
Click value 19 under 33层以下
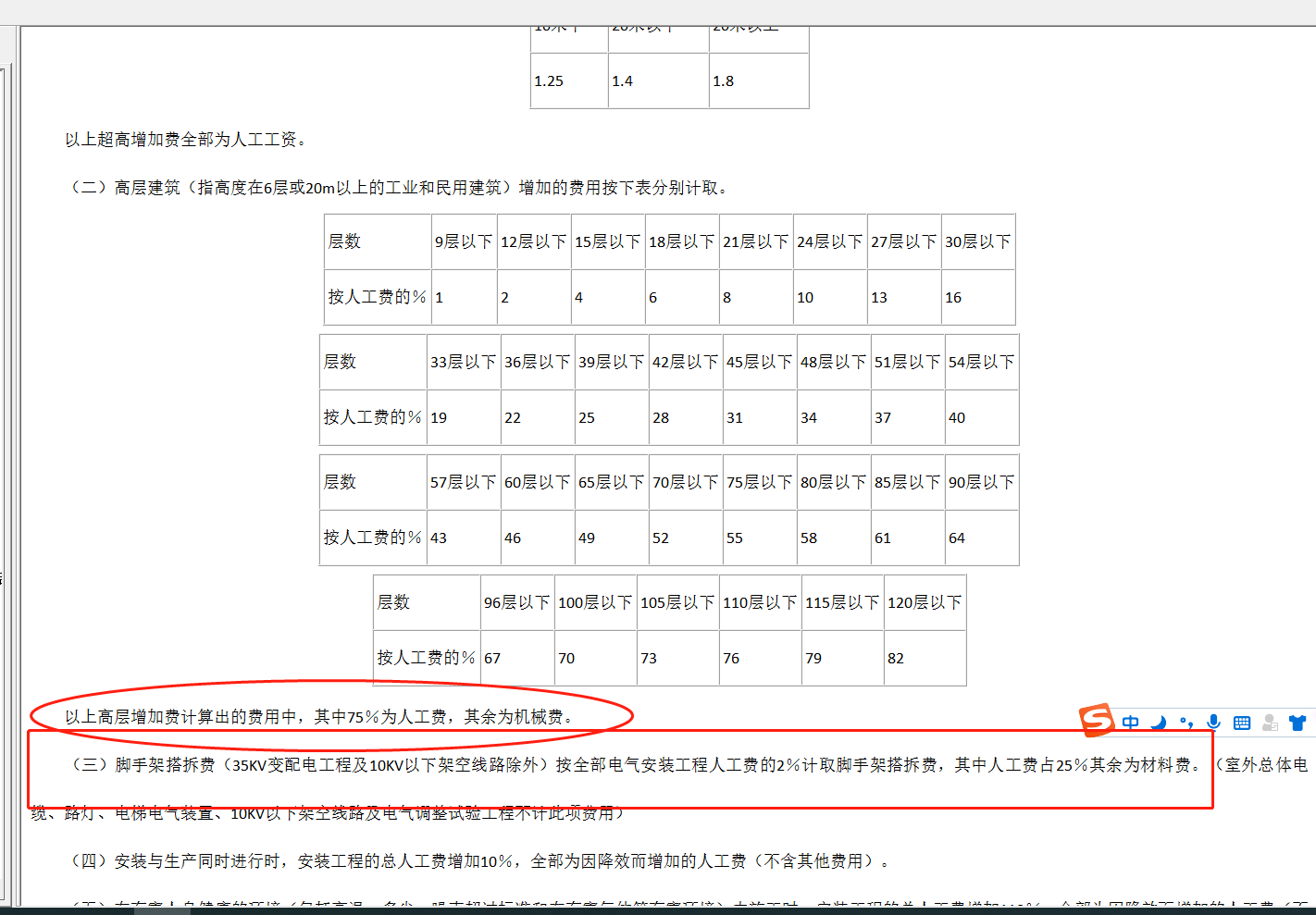coord(464,417)
